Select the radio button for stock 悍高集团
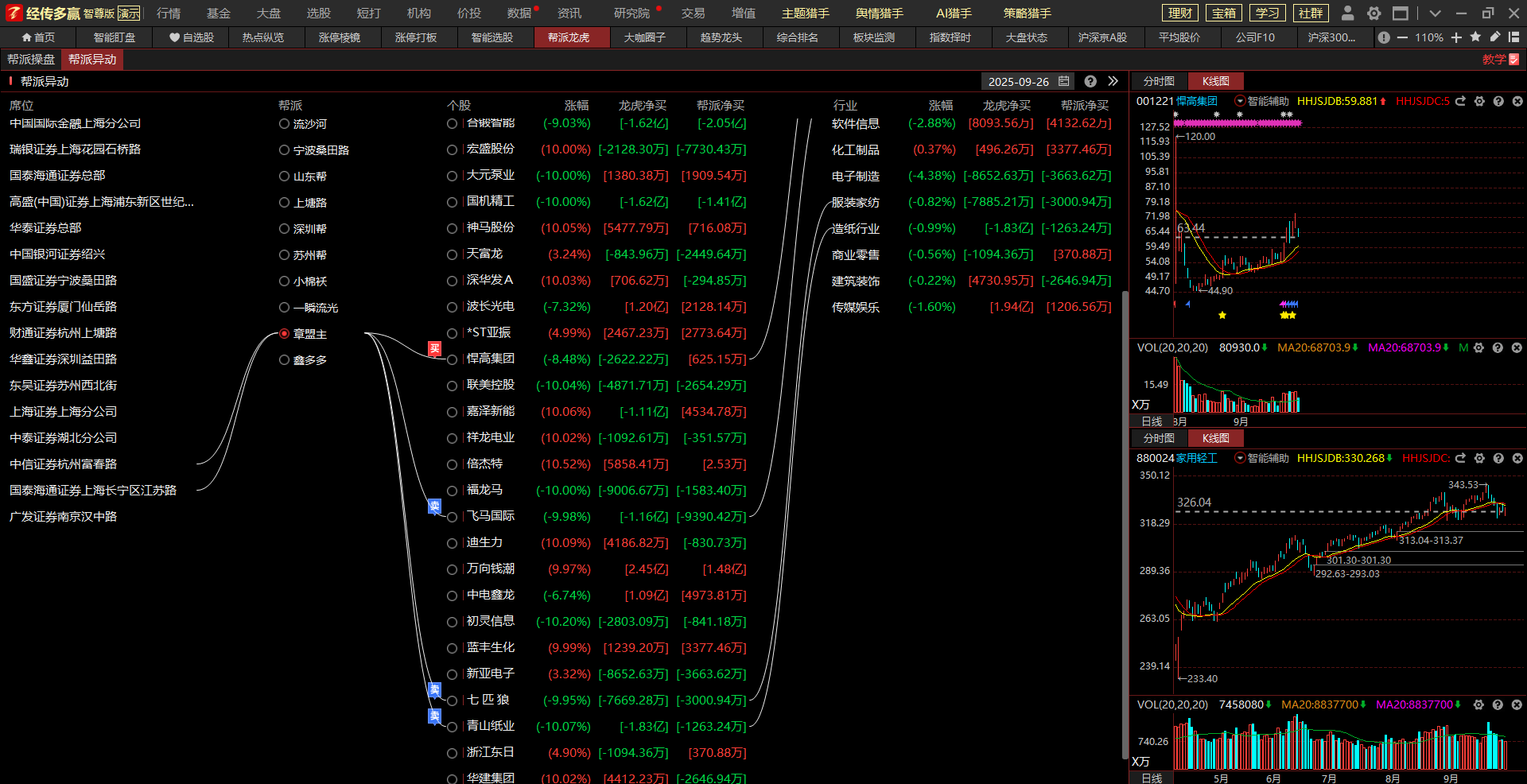 (x=452, y=359)
